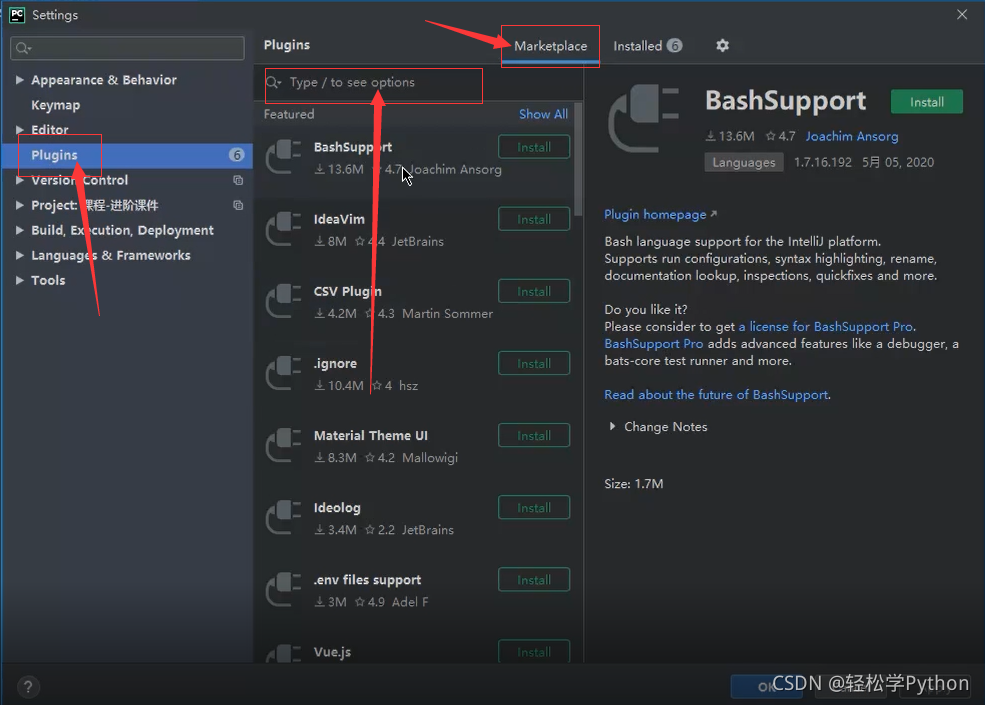This screenshot has height=705, width=985.
Task: Expand Build, Execution, Deployment node
Action: 19,231
